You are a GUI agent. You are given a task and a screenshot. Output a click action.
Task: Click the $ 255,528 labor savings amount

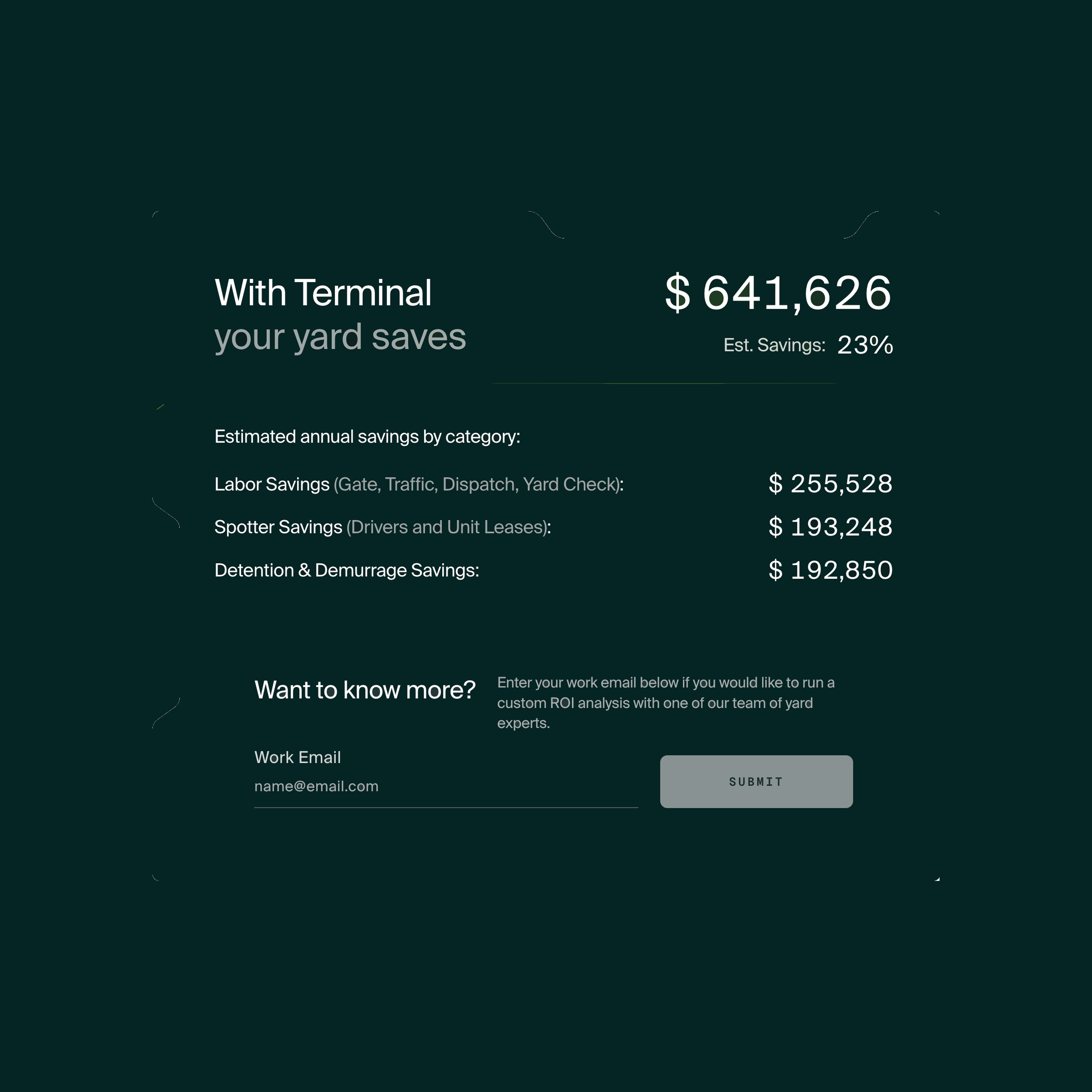click(830, 484)
